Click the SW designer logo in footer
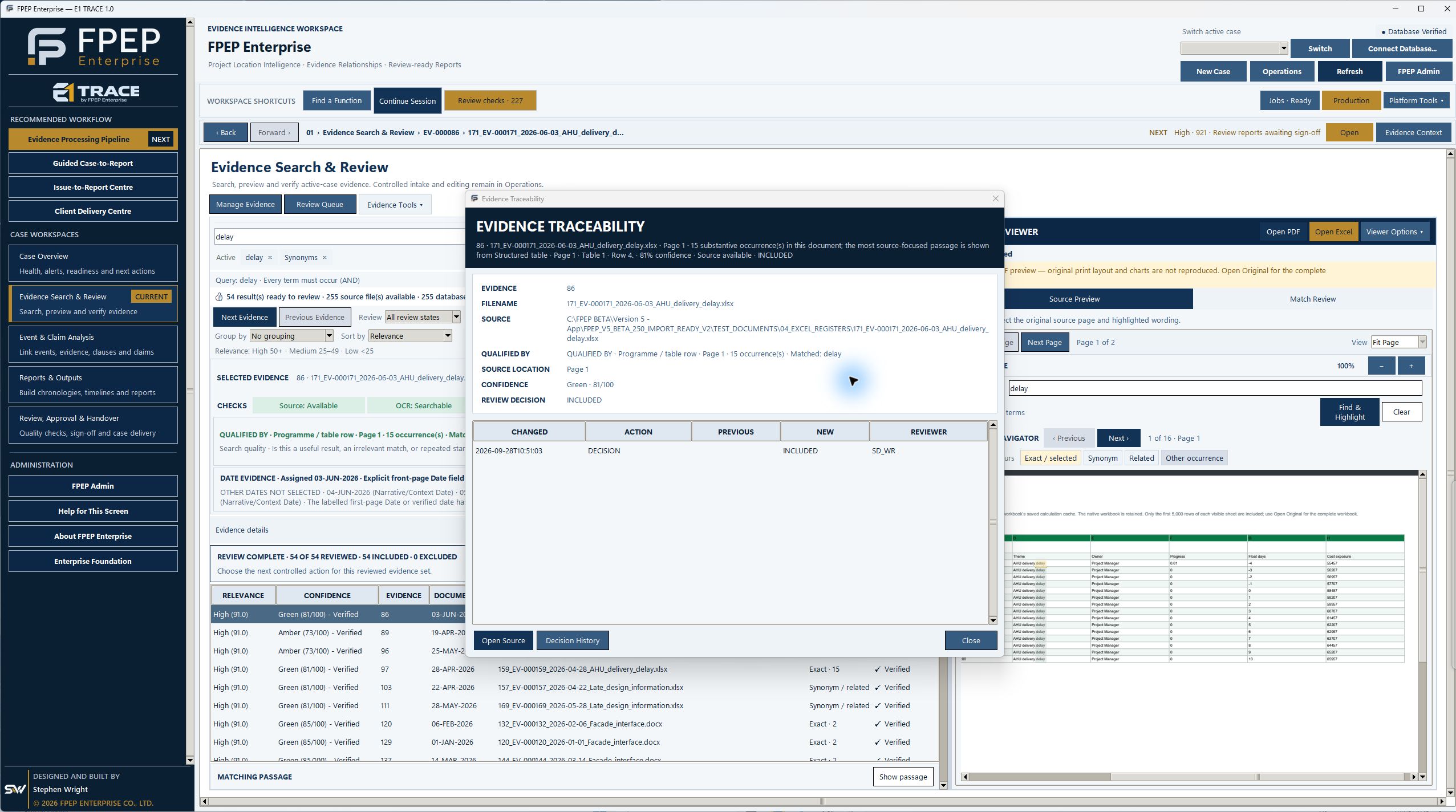 coord(15,789)
